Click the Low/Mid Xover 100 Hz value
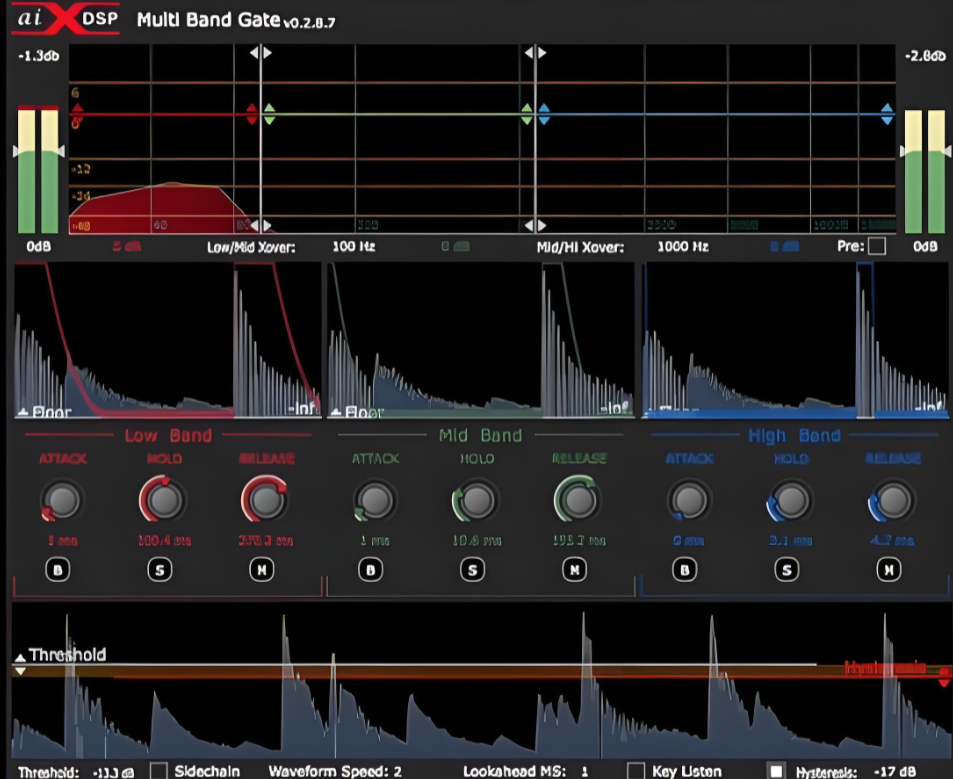953x779 pixels. click(354, 247)
